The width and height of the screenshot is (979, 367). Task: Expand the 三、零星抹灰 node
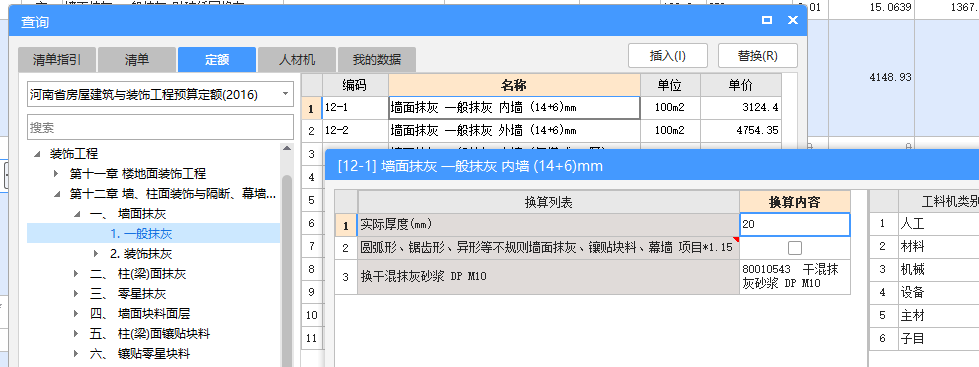(x=77, y=294)
